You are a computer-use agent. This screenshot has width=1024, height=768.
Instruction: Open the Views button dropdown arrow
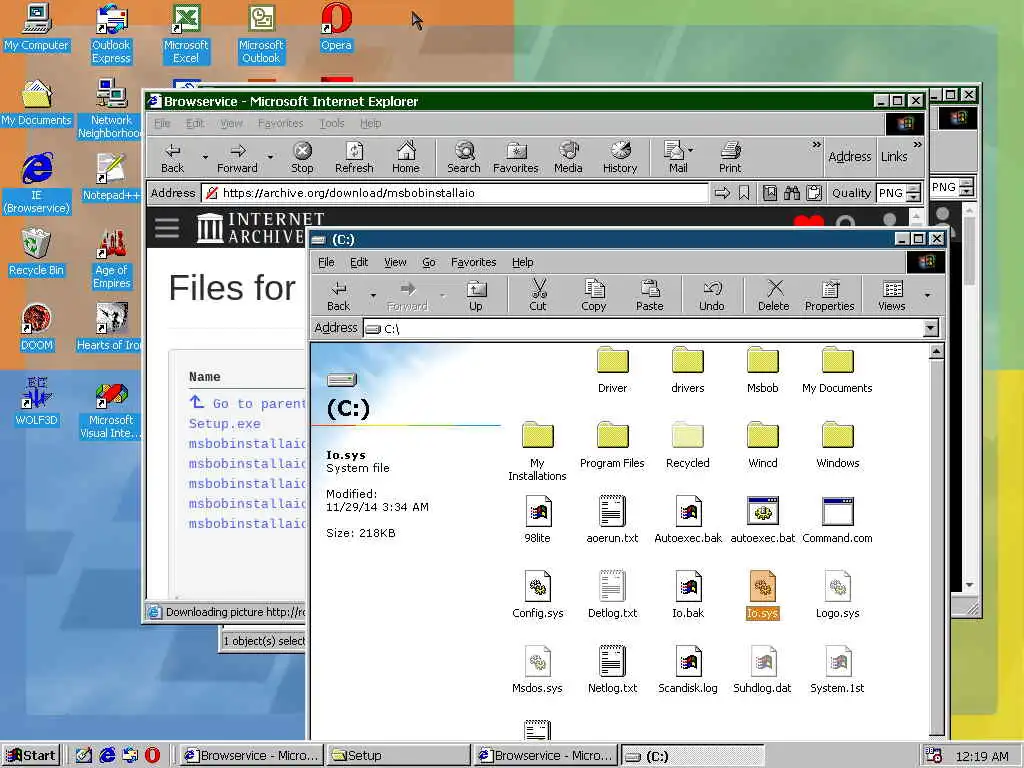pos(927,295)
